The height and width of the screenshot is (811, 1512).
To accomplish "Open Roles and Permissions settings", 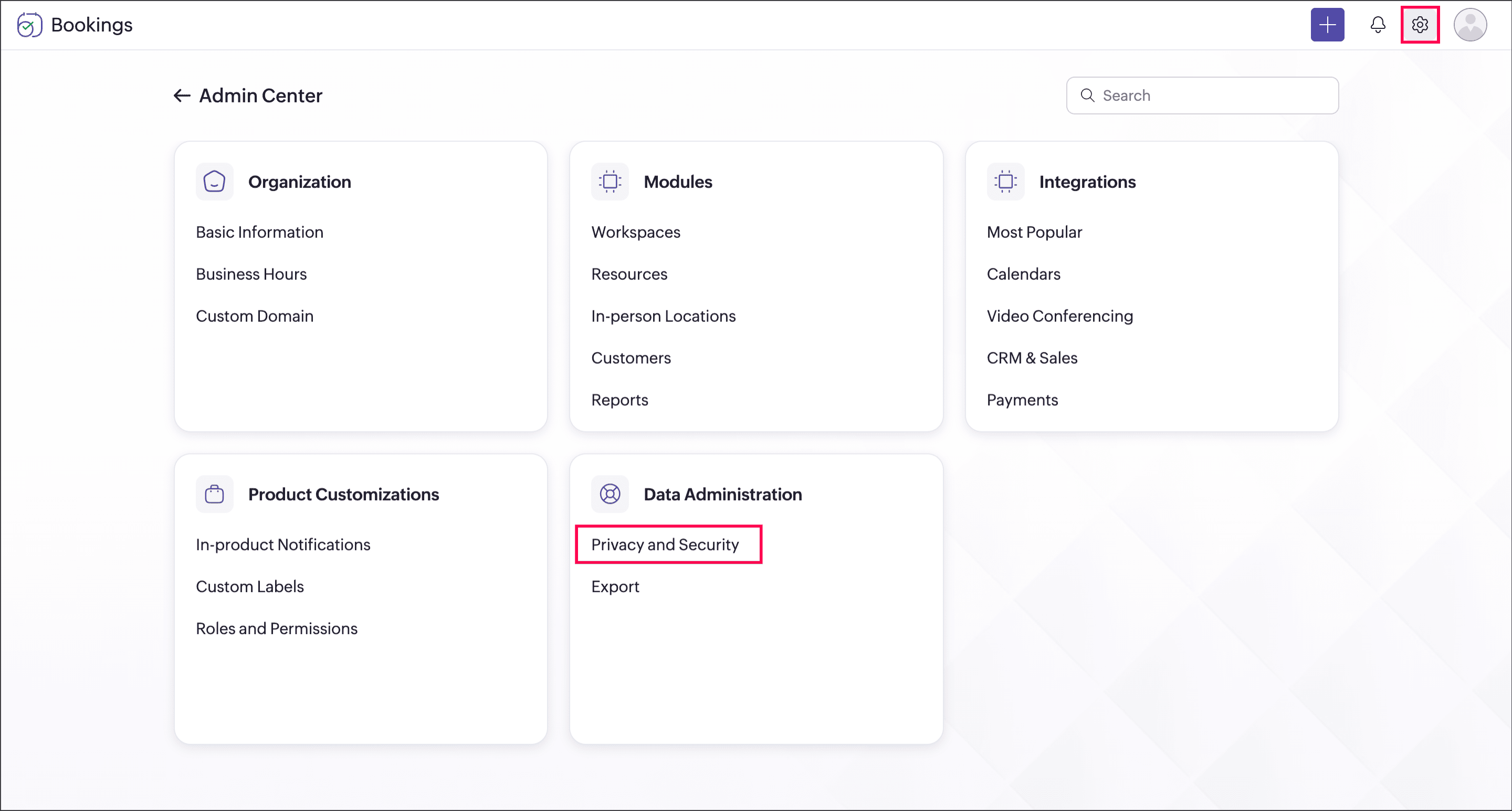I will [x=277, y=628].
